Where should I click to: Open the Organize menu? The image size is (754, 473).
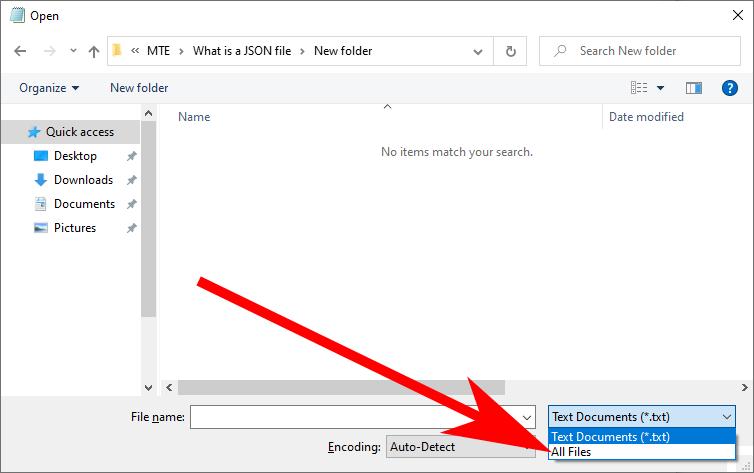[x=49, y=88]
